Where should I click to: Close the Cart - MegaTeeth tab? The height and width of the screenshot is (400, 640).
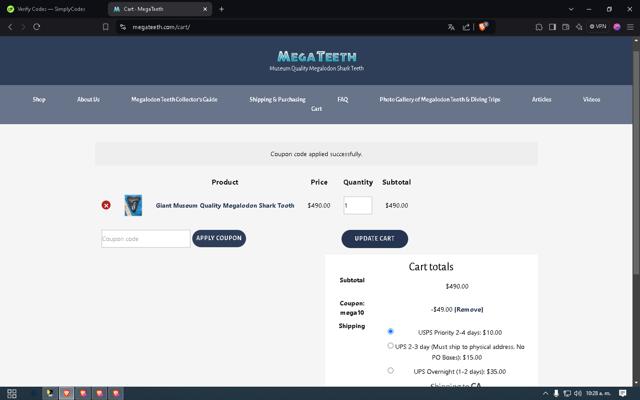coord(205,9)
